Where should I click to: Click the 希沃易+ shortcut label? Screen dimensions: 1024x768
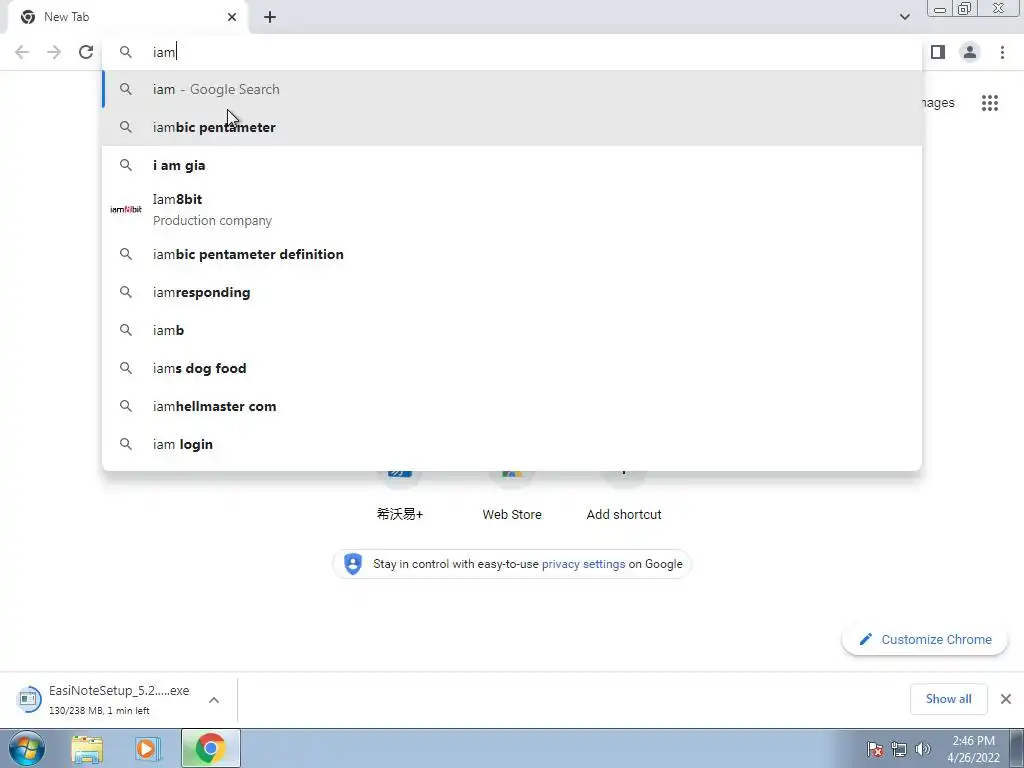[x=400, y=514]
